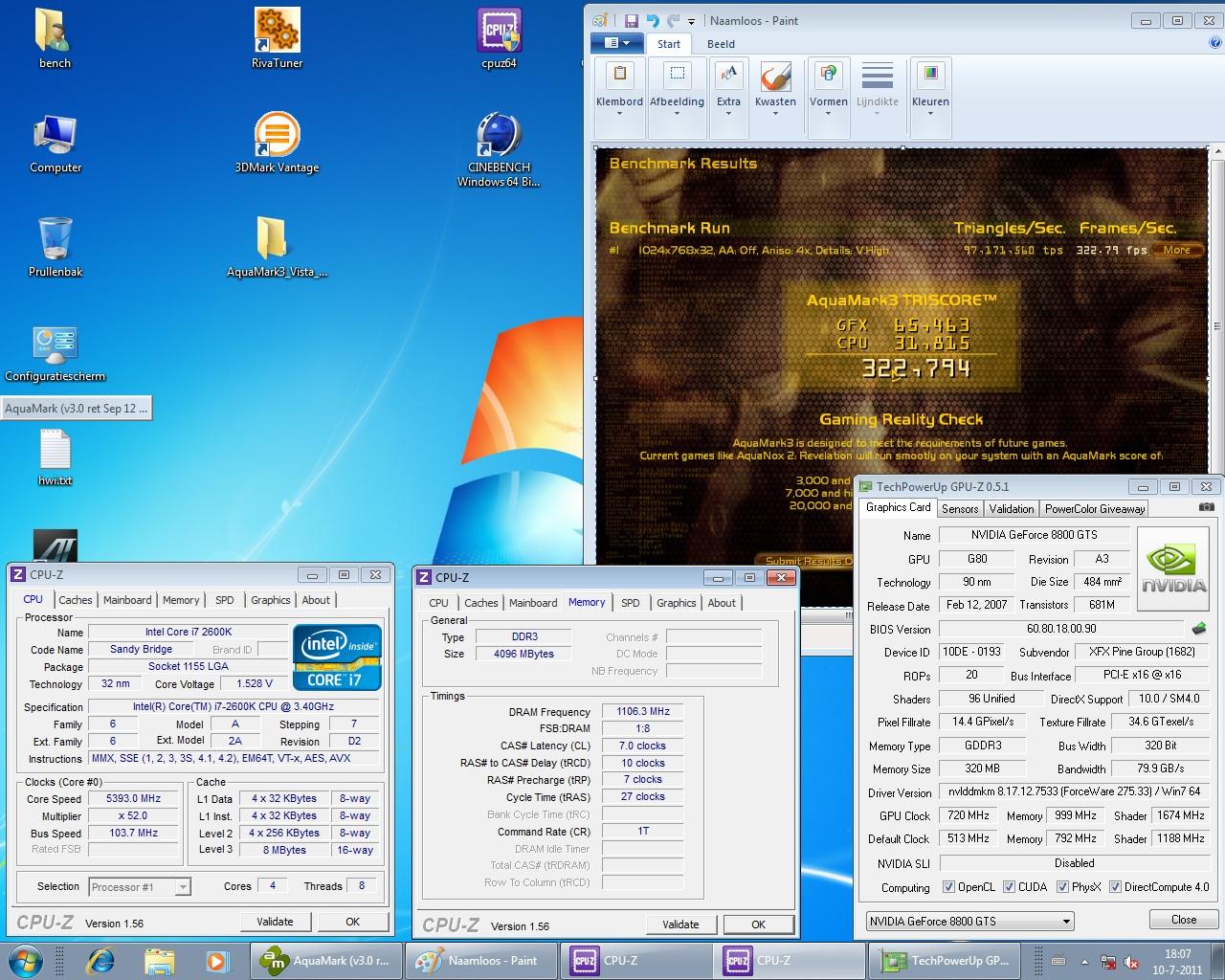
Task: Open the About tab in left CPU-Z window
Action: point(316,600)
